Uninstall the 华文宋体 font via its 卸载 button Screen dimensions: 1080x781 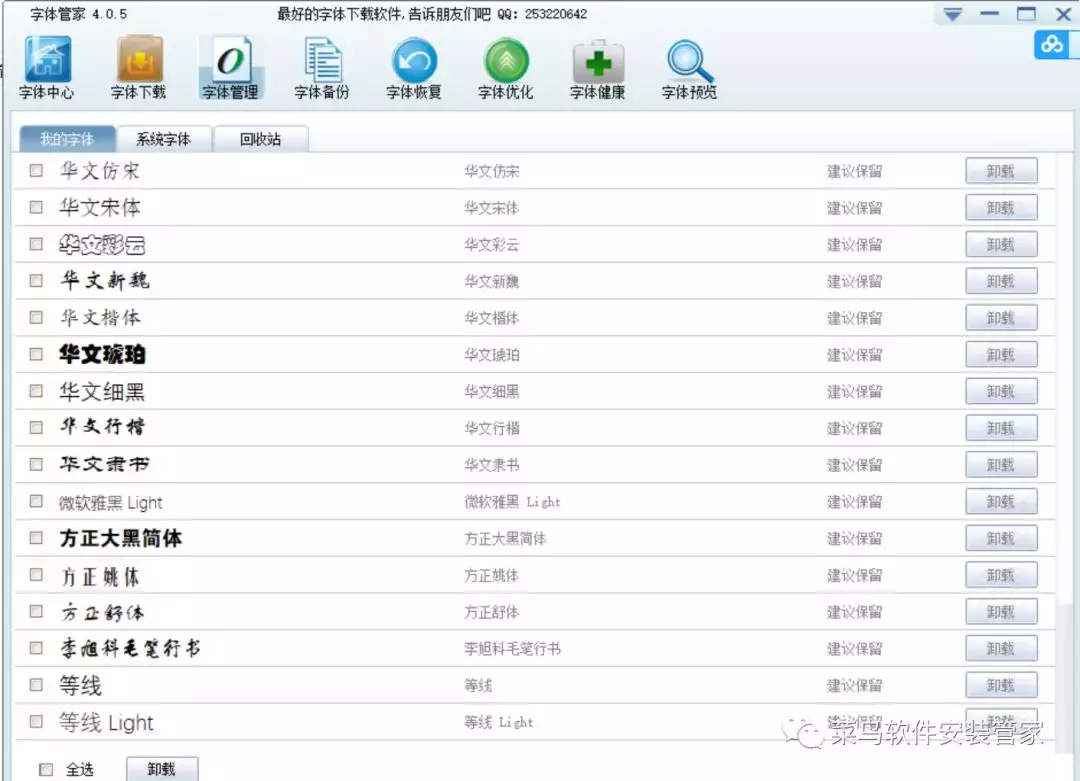(x=1001, y=207)
